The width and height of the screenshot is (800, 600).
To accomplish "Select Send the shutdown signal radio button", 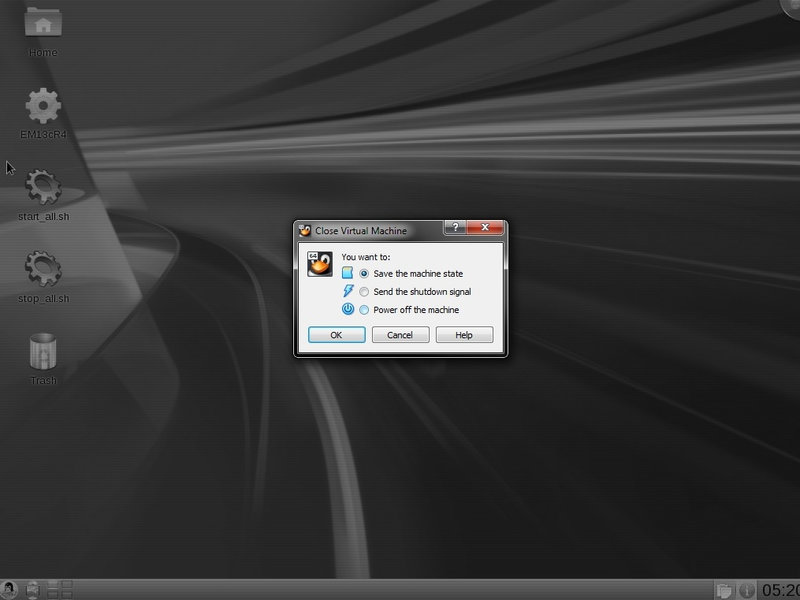I will (x=365, y=291).
